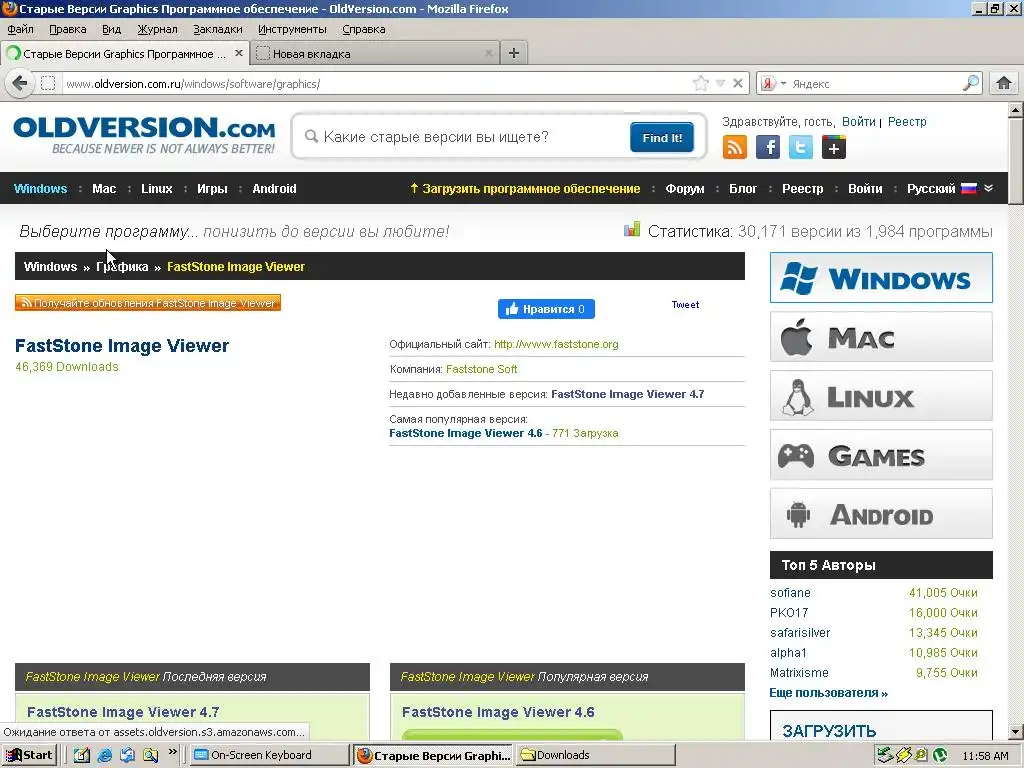This screenshot has height=768, width=1024.
Task: Click the Tweet link
Action: tap(685, 305)
